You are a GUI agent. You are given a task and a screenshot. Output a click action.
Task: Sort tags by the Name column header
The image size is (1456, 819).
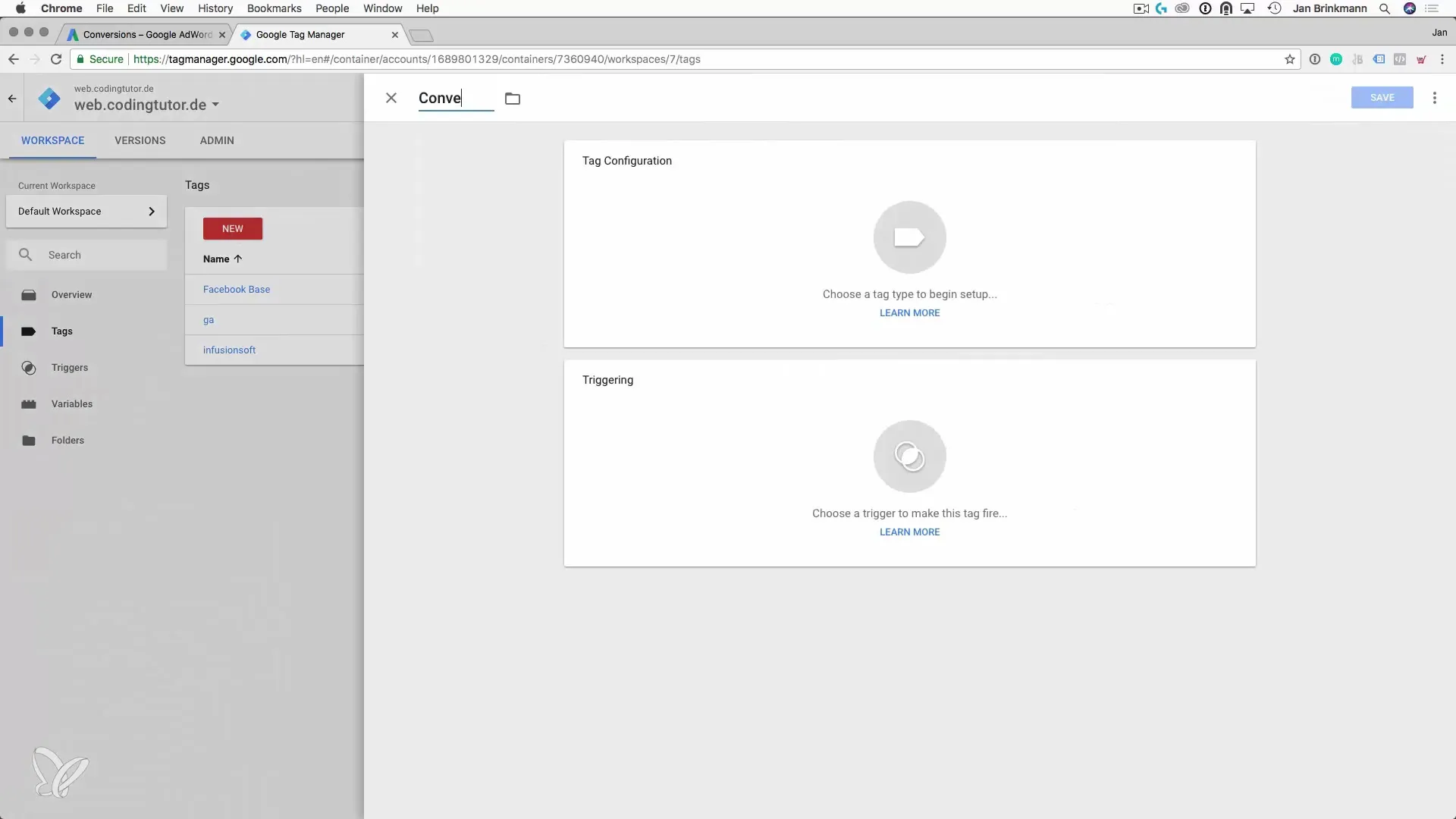coord(222,259)
